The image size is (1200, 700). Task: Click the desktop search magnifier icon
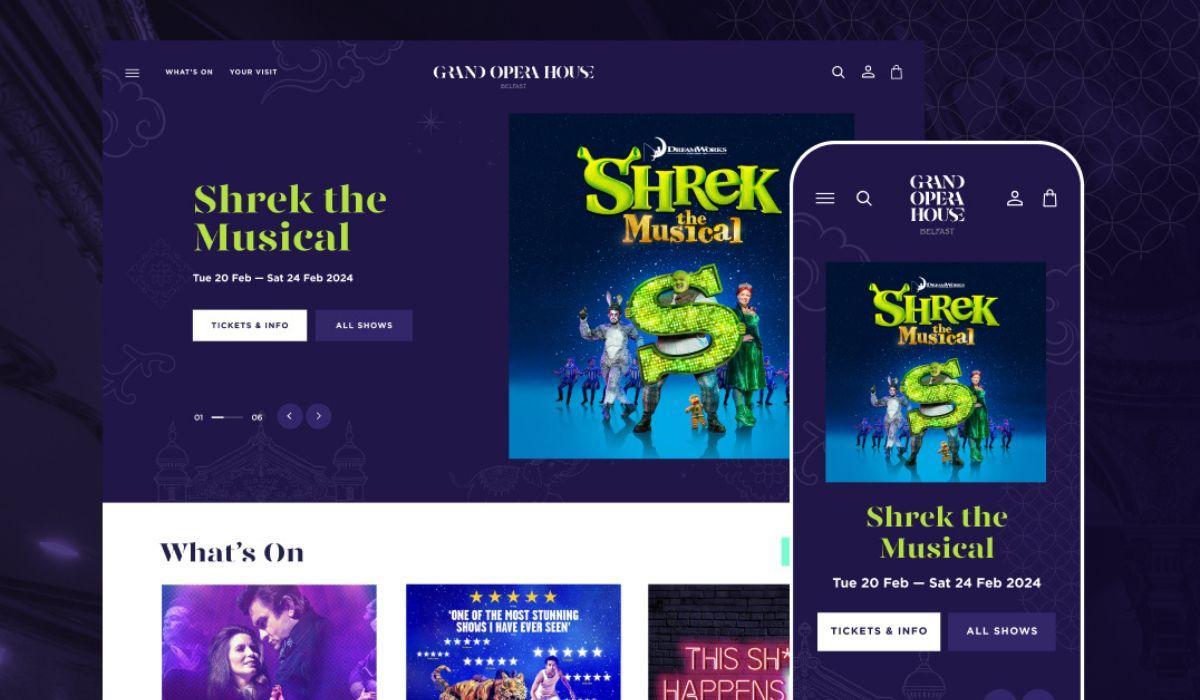(x=838, y=72)
